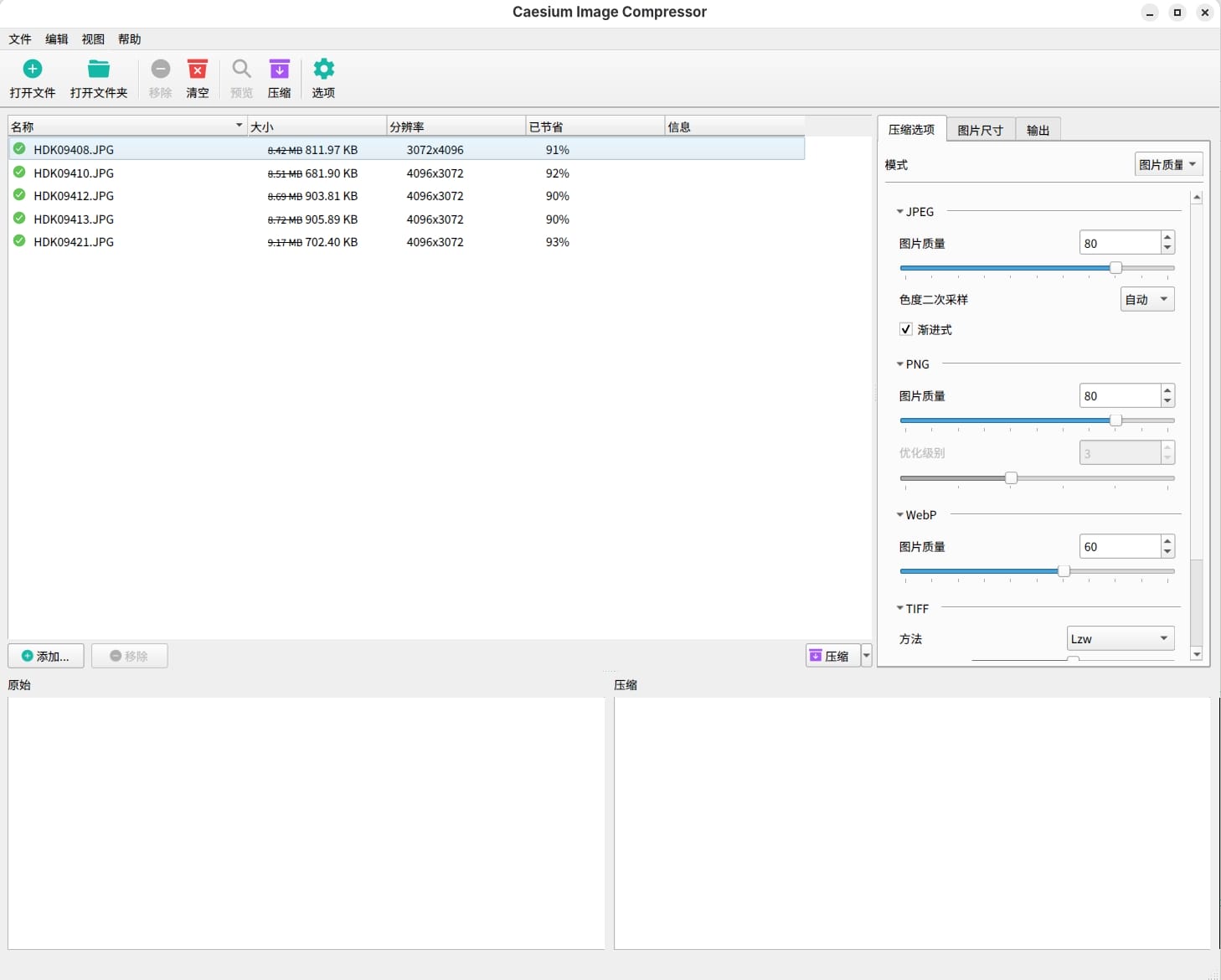The height and width of the screenshot is (980, 1221).
Task: Click the WebP 图片质量 slider handle
Action: 1064,571
